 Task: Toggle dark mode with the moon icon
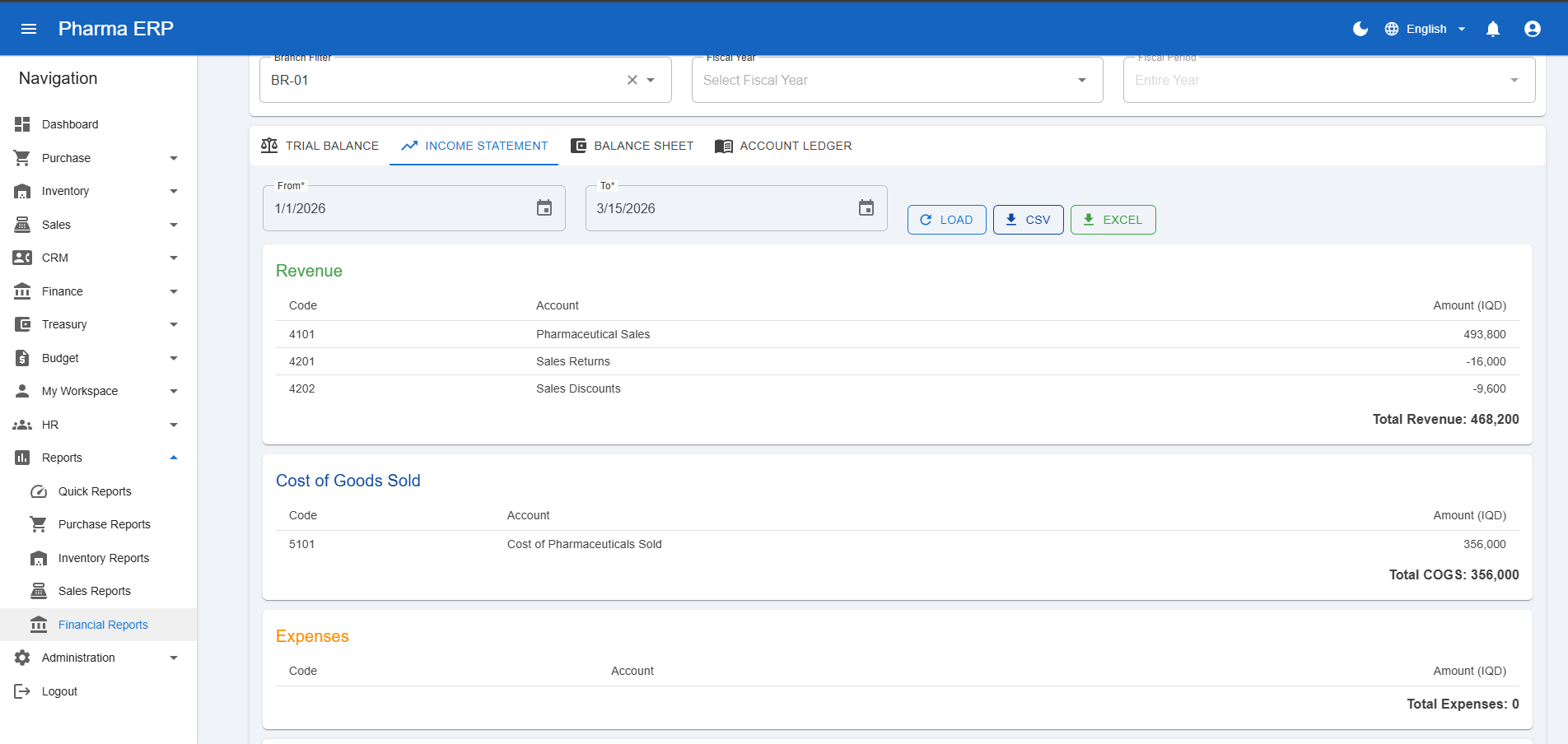click(1360, 28)
